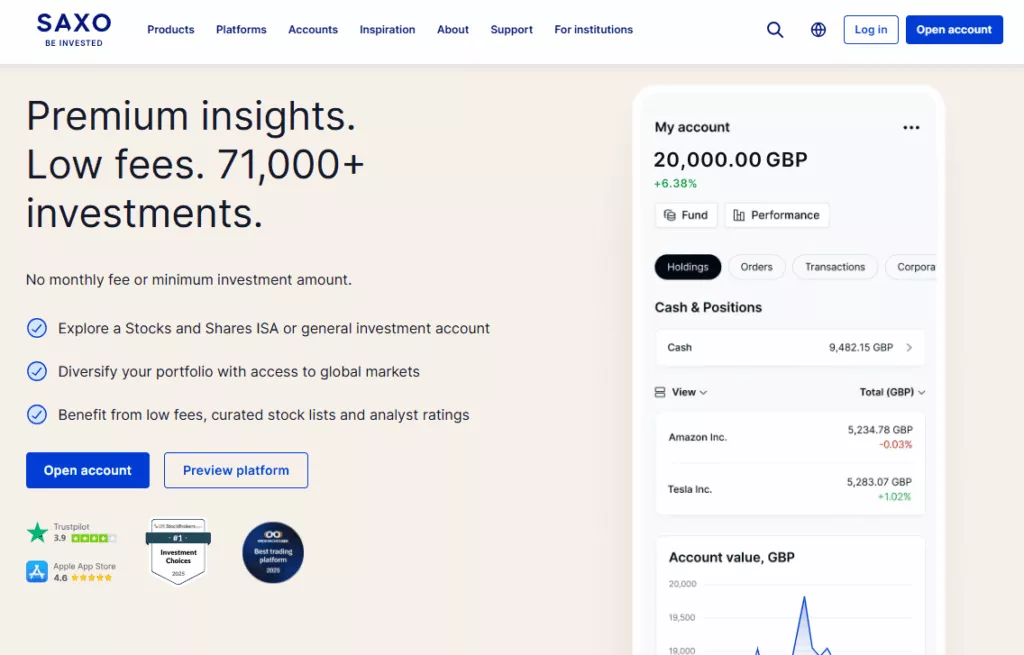Click the Account value chart peak
Screen dimensions: 1024x655
coord(804,597)
